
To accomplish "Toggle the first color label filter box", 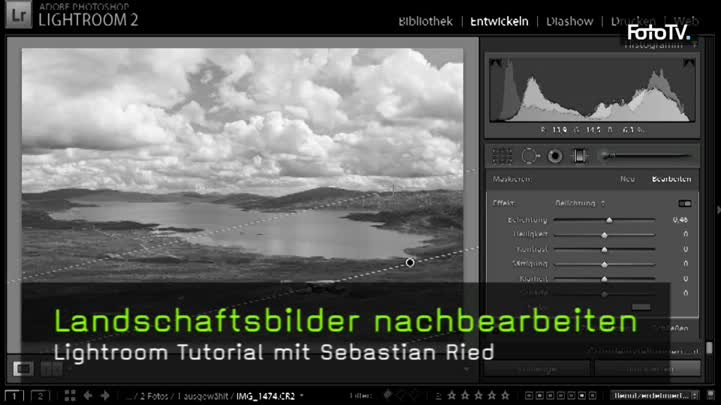I will pos(529,395).
